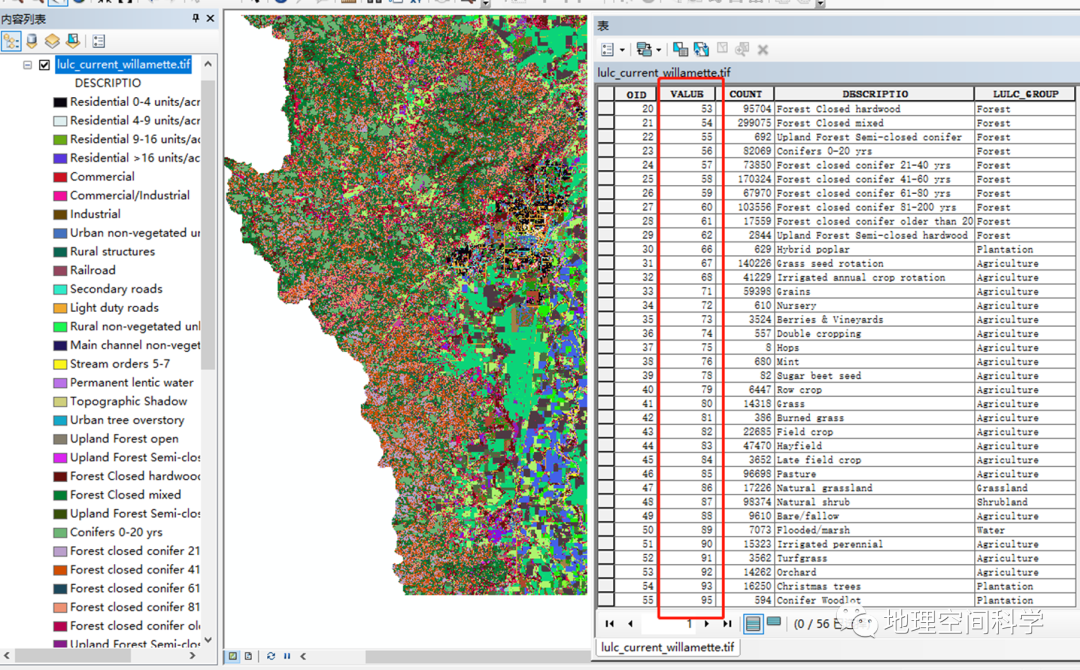This screenshot has width=1080, height=670.
Task: Show all records view button
Action: [x=754, y=624]
